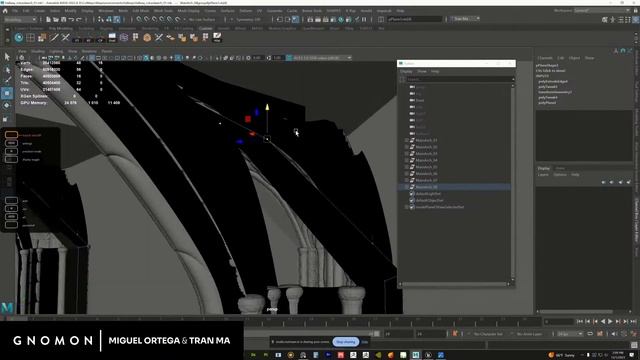
Task: Select MainArch_08 highlighted row in Outliner
Action: point(455,187)
